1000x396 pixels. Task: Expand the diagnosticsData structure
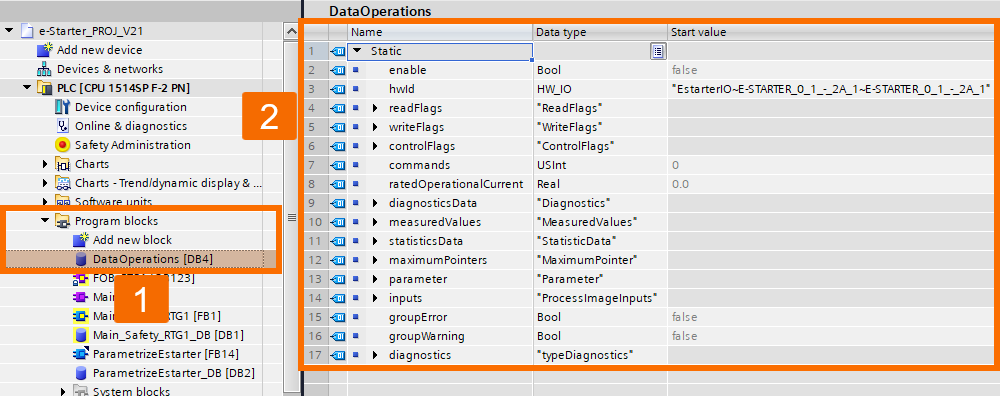pyautogui.click(x=376, y=203)
